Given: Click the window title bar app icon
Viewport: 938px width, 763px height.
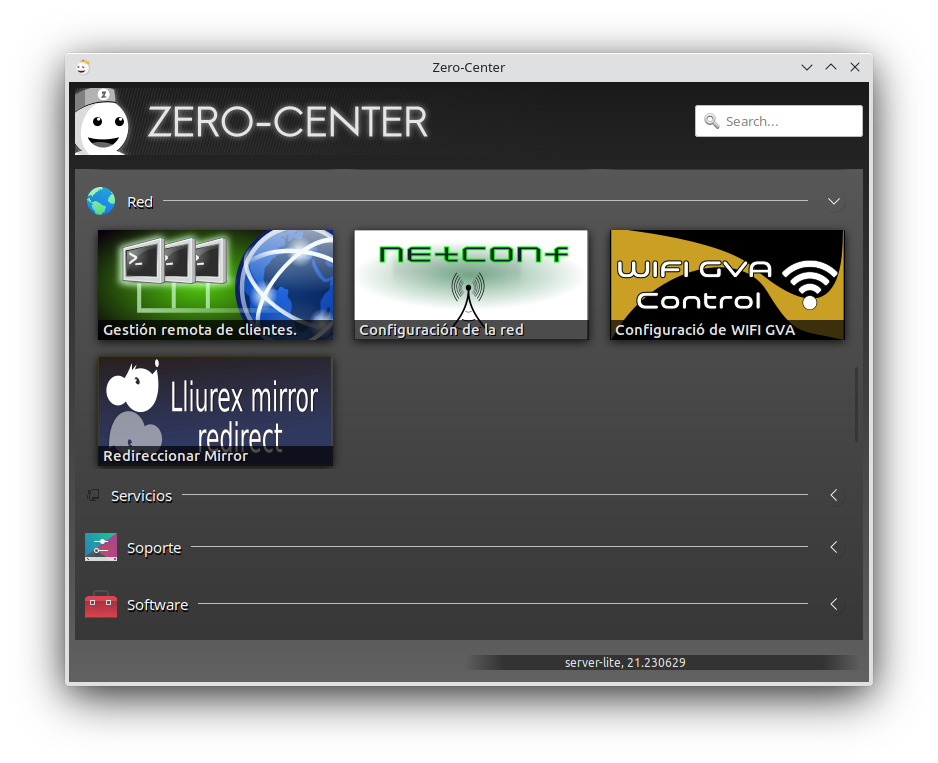Looking at the screenshot, I should click(83, 67).
